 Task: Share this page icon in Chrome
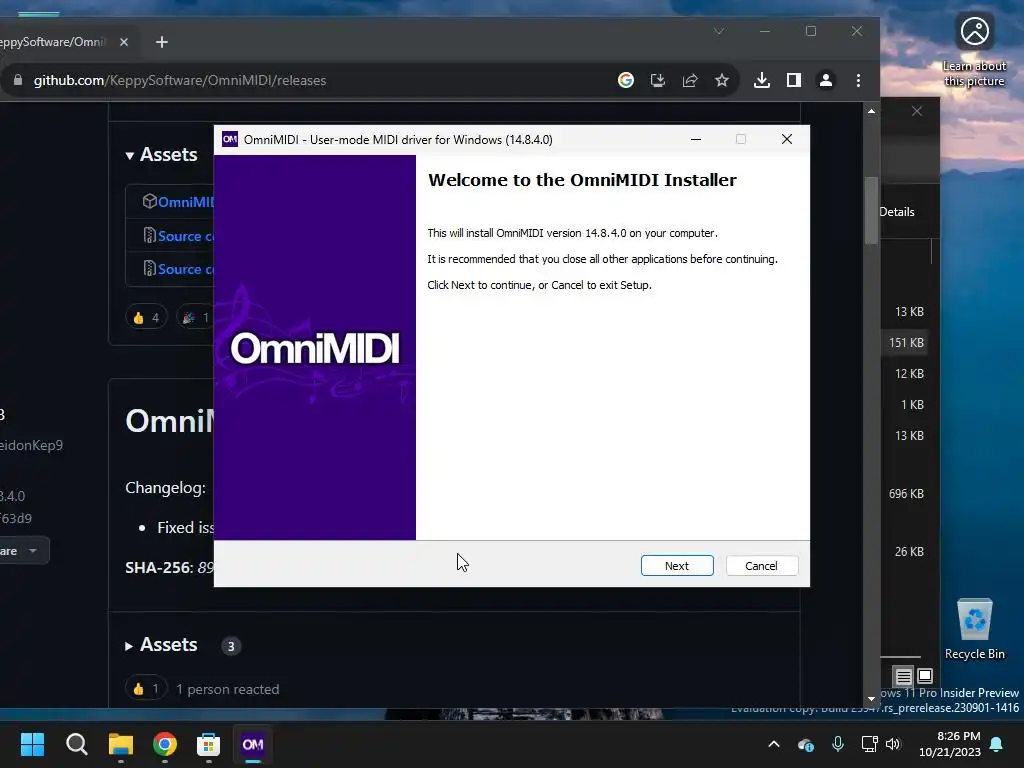690,80
